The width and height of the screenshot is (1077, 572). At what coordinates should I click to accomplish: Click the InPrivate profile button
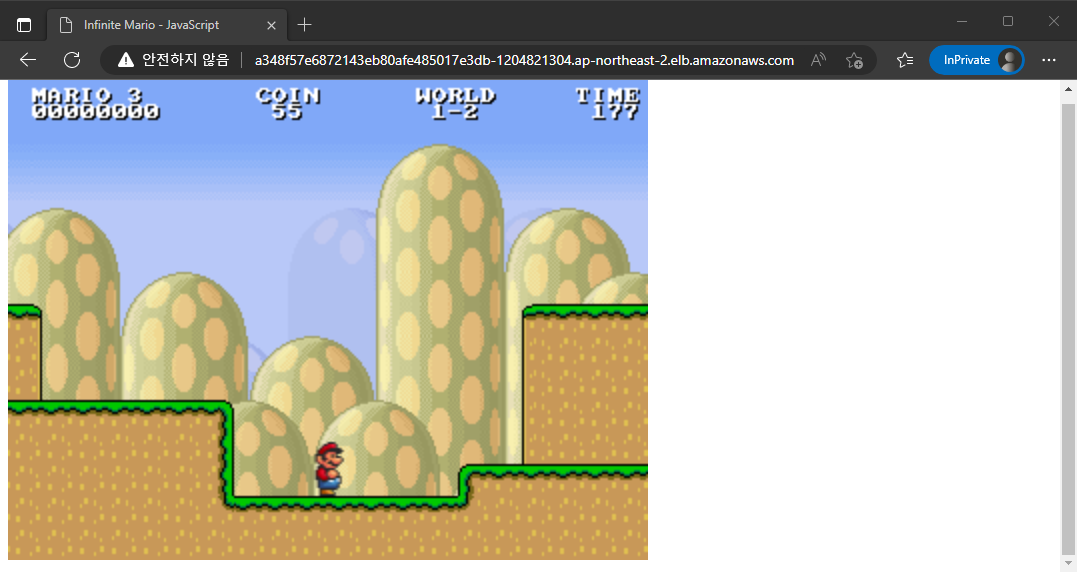click(x=976, y=60)
